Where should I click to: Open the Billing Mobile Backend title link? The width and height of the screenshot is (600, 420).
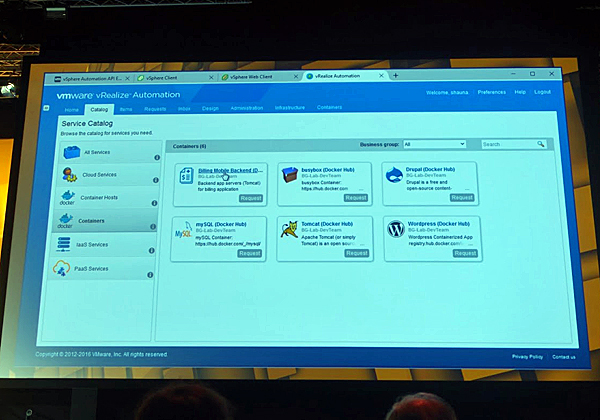click(x=230, y=170)
